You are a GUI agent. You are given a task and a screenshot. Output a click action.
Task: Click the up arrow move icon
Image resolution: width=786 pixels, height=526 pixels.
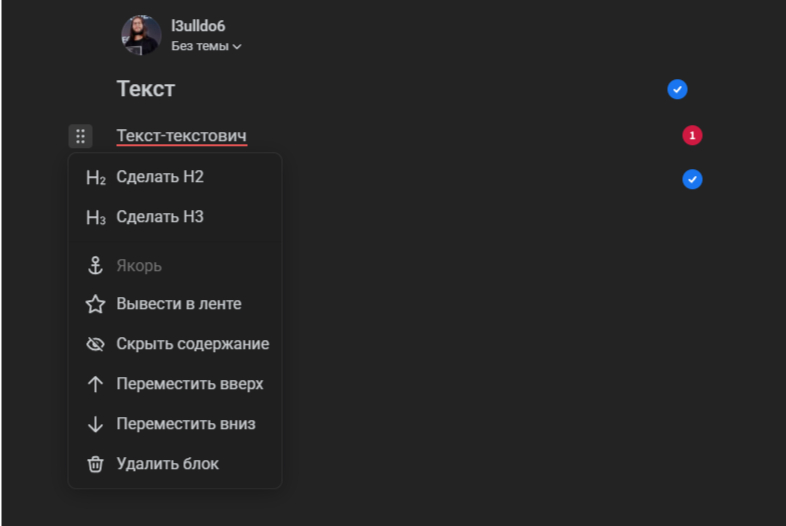(x=95, y=384)
